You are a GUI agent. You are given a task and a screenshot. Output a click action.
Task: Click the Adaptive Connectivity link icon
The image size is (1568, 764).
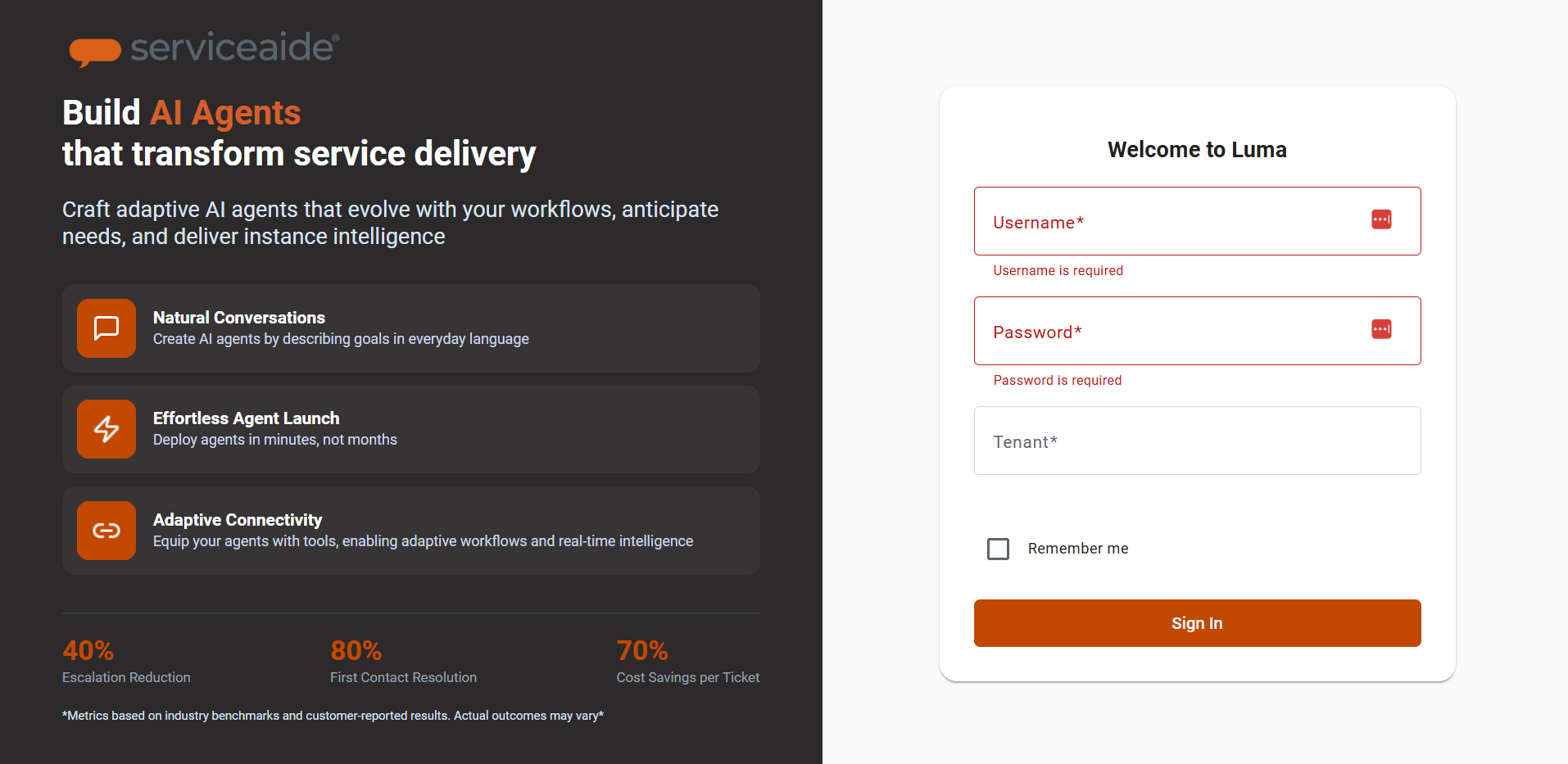click(x=106, y=531)
